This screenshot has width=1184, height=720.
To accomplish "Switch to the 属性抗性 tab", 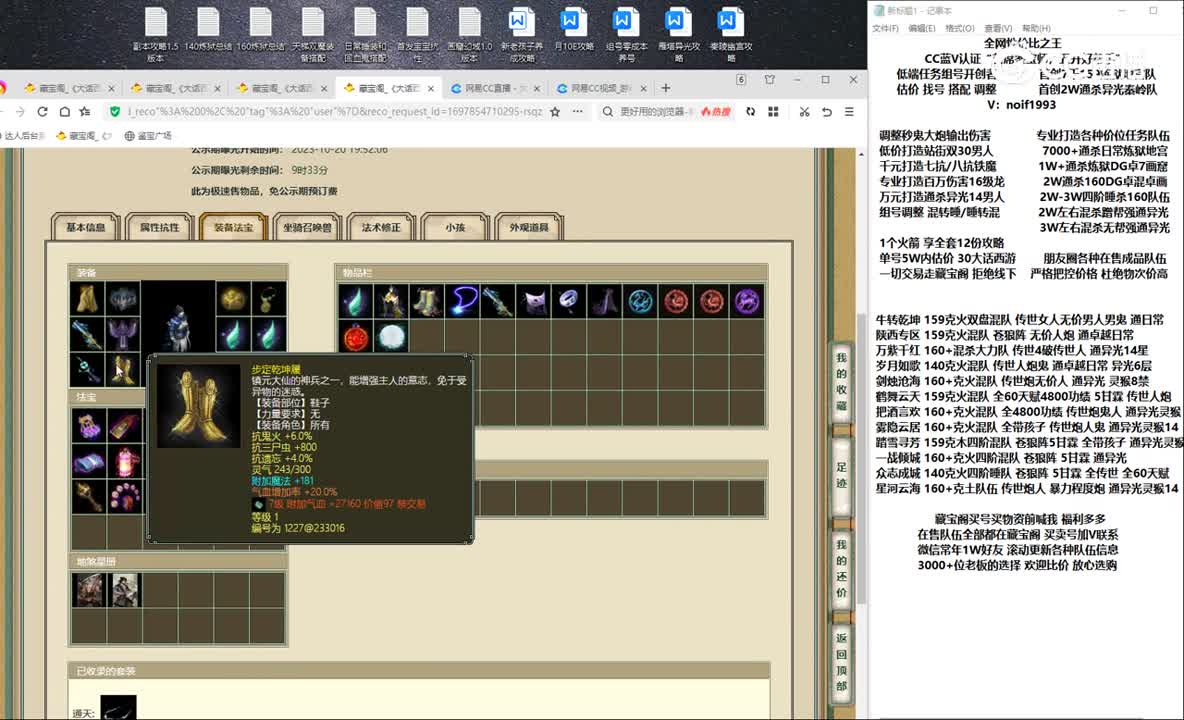I will tap(159, 227).
